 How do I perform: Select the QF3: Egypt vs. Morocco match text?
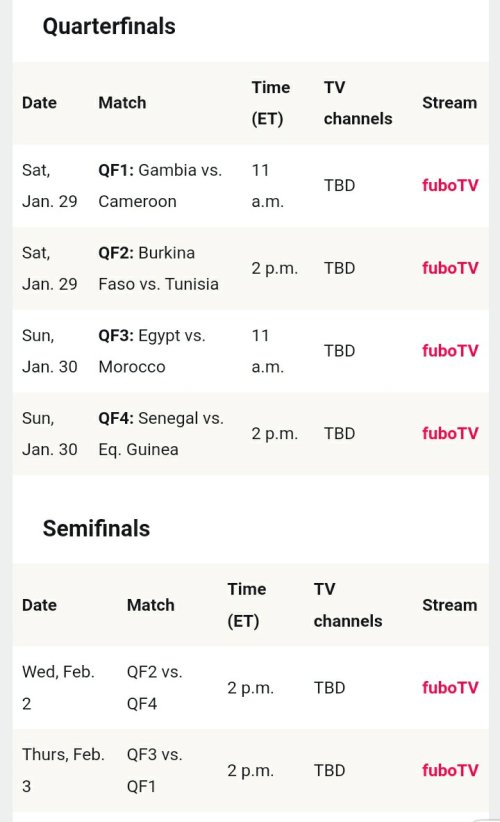(152, 351)
